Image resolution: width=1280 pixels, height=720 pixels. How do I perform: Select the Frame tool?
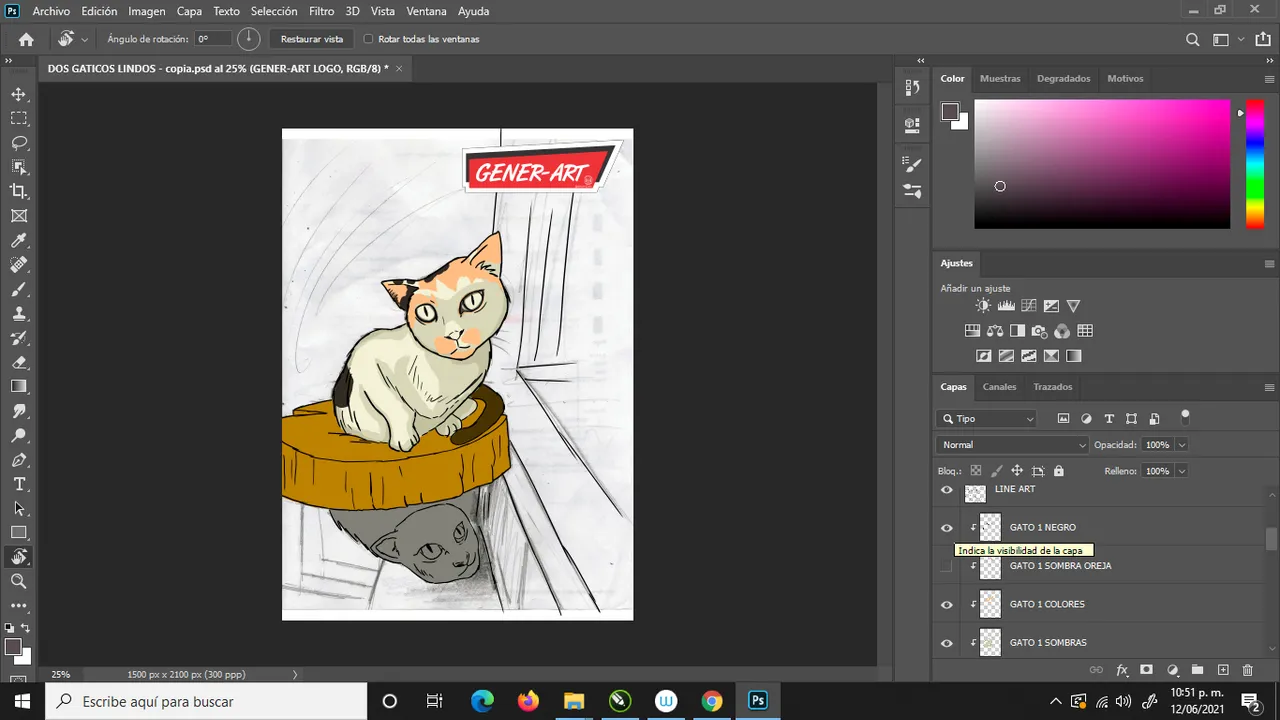click(18, 216)
